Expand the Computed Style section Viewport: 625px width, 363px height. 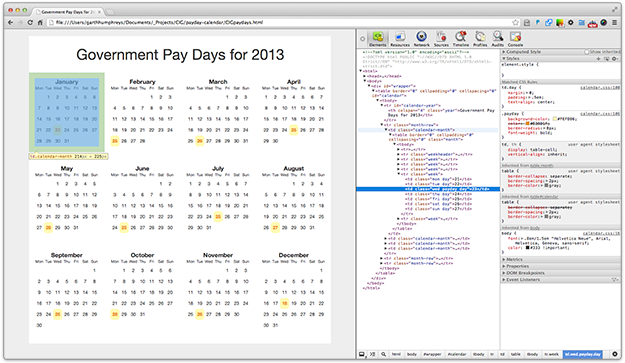click(504, 52)
